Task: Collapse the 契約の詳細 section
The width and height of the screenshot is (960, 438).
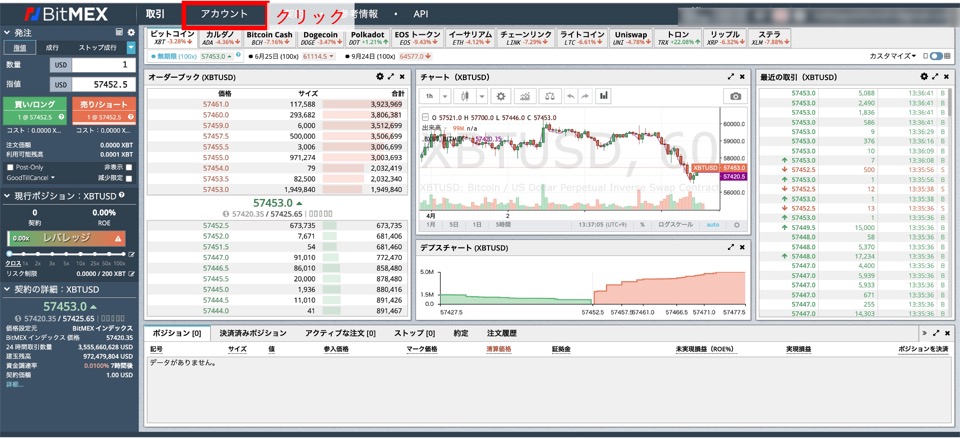Action: [8, 289]
